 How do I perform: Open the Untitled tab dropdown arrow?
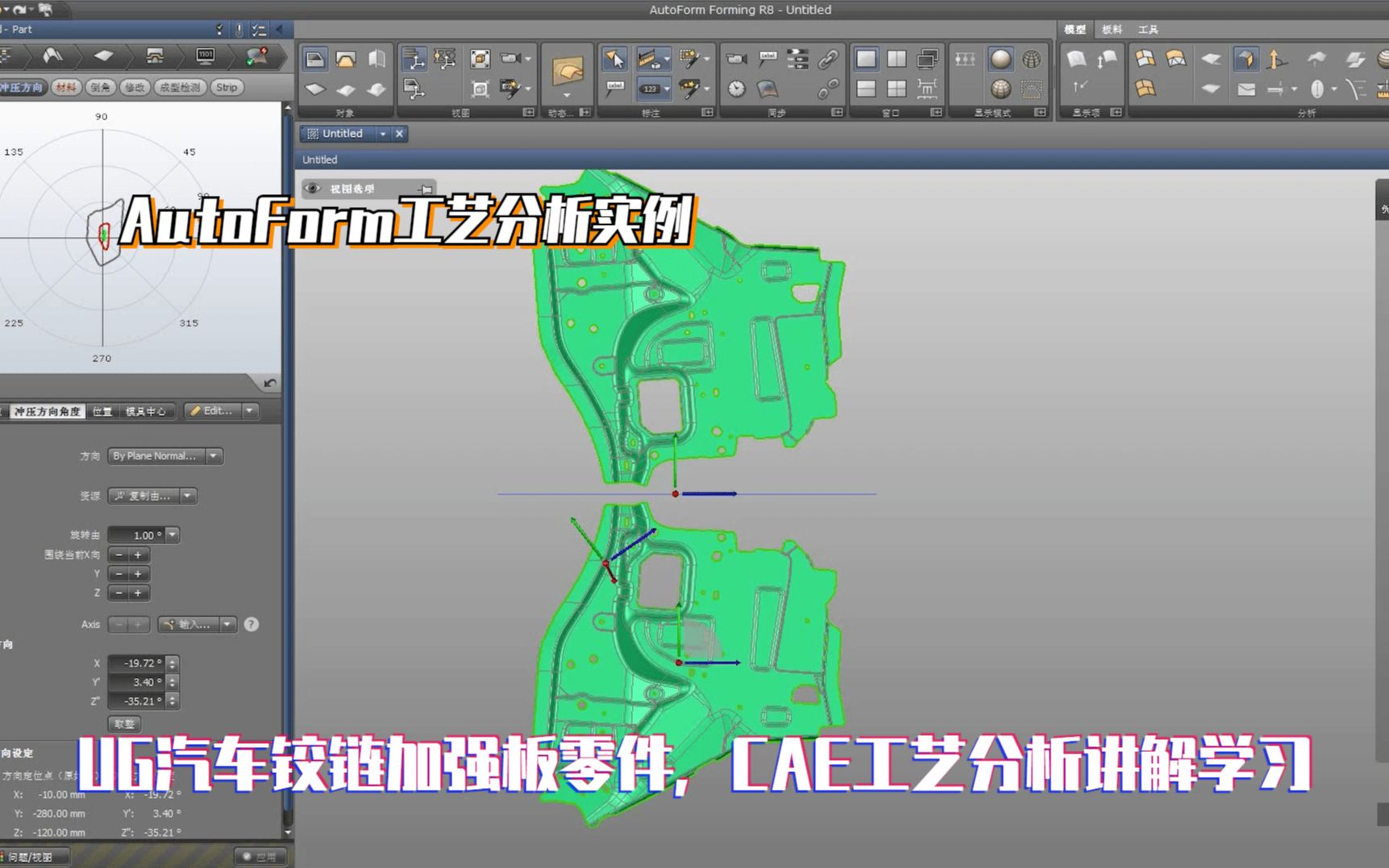click(x=383, y=134)
